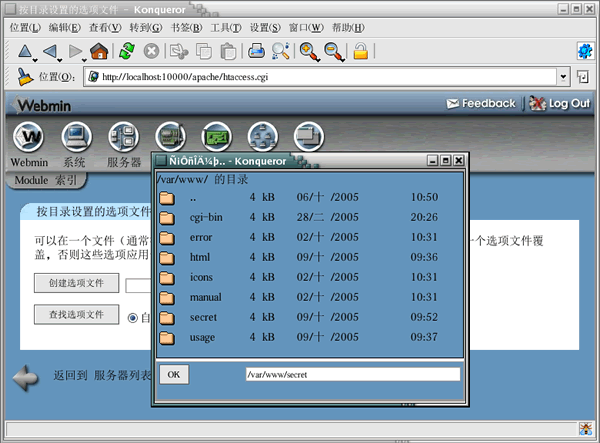This screenshot has width=600, height=443.
Task: Click the /var/www/secret path input field
Action: [353, 375]
